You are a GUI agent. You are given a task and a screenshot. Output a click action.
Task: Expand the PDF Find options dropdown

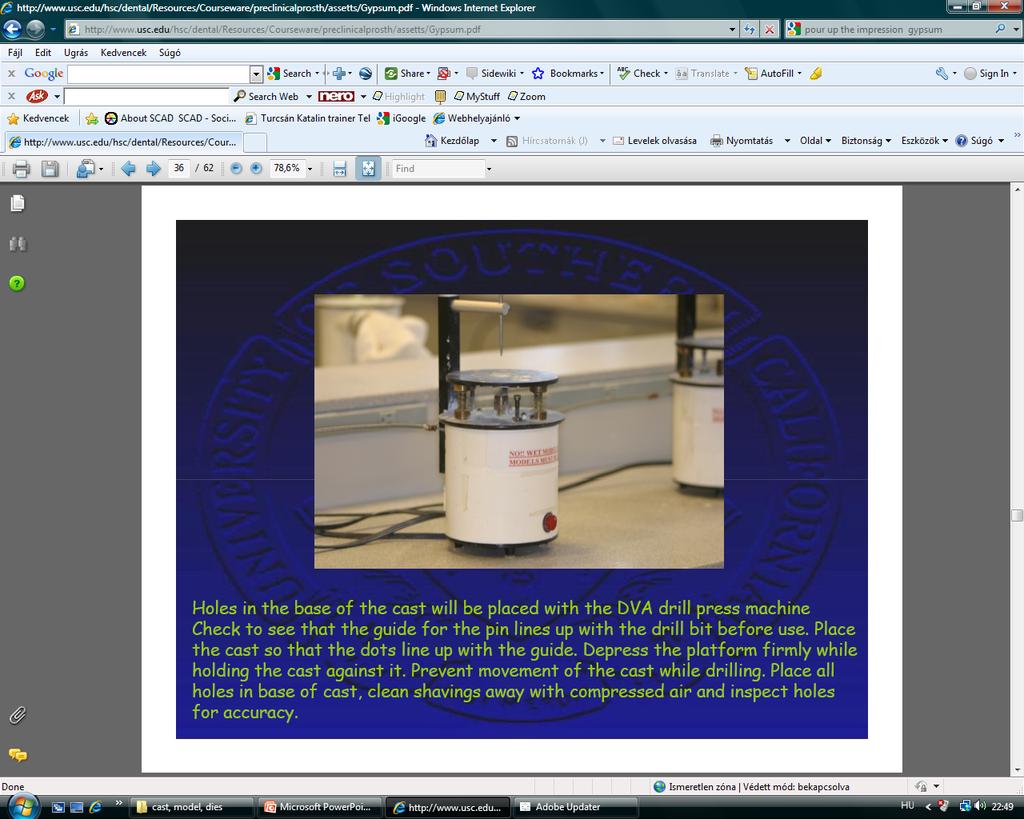(488, 169)
